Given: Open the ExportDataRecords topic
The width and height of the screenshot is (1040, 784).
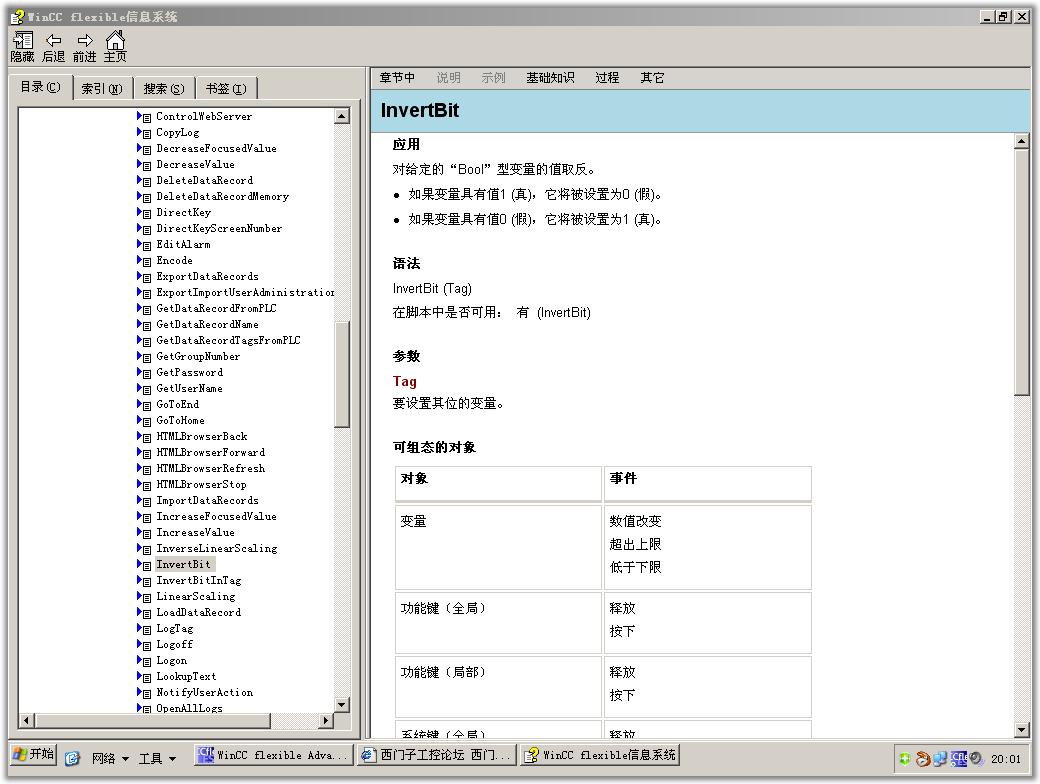Looking at the screenshot, I should (207, 277).
